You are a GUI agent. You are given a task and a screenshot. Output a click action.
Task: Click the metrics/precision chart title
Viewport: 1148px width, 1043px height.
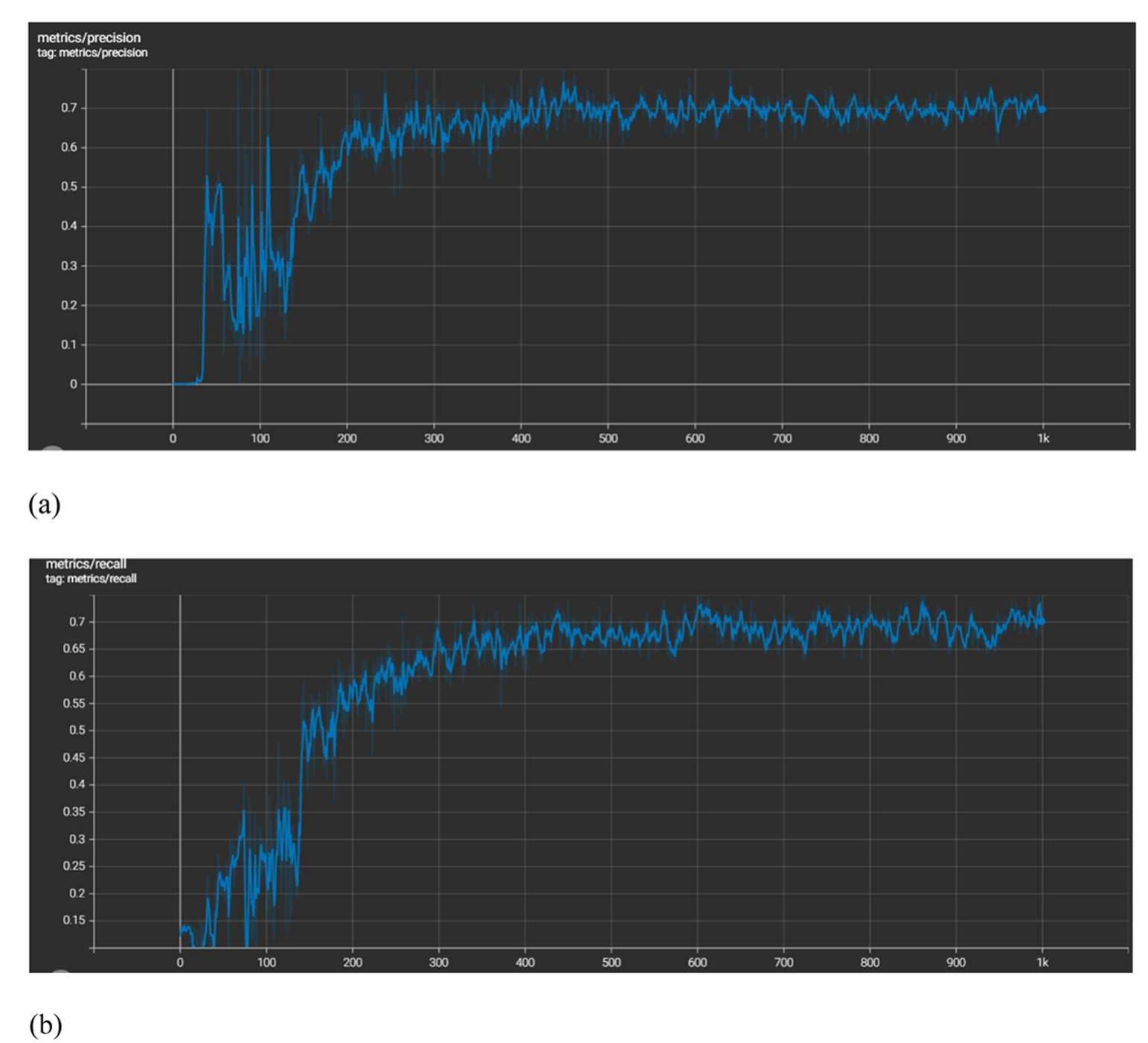tap(89, 36)
